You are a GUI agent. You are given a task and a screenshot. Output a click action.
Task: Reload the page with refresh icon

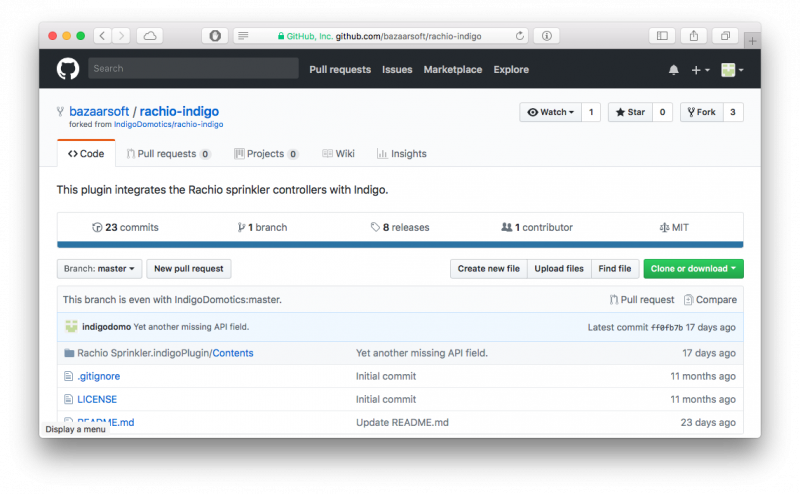(519, 36)
